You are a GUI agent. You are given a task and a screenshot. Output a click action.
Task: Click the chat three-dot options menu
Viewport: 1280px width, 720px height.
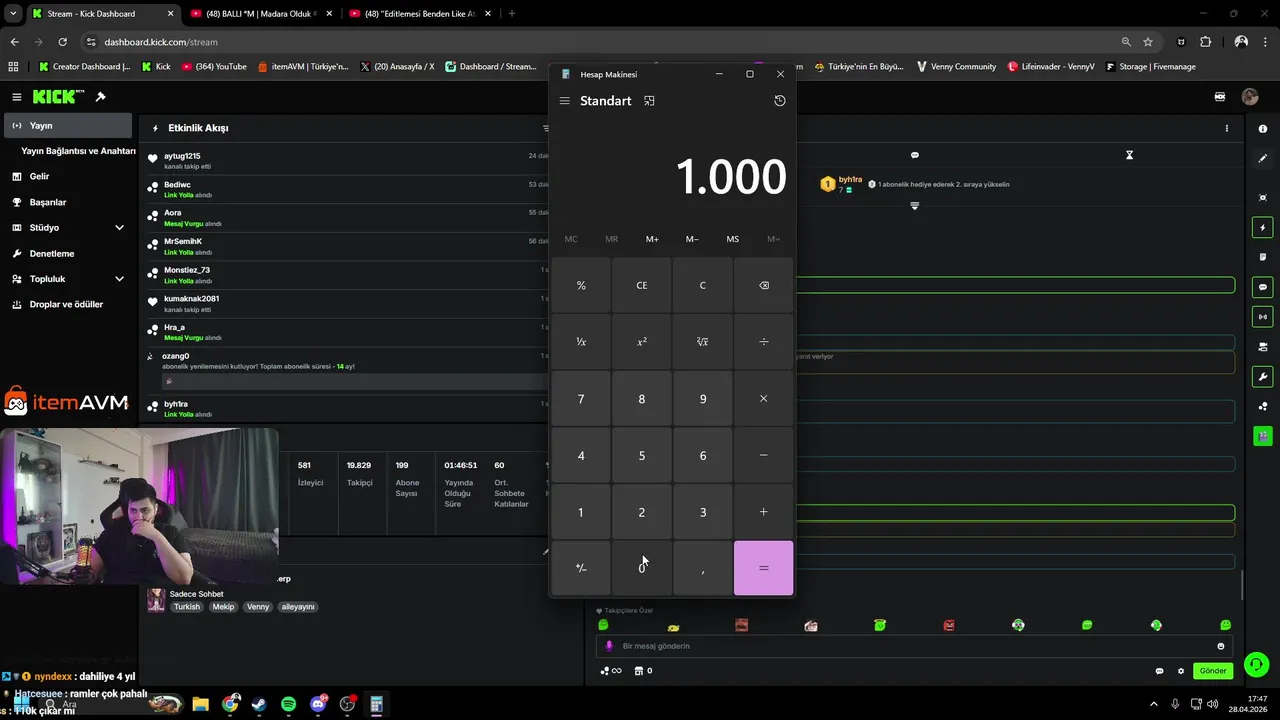coord(1227,128)
